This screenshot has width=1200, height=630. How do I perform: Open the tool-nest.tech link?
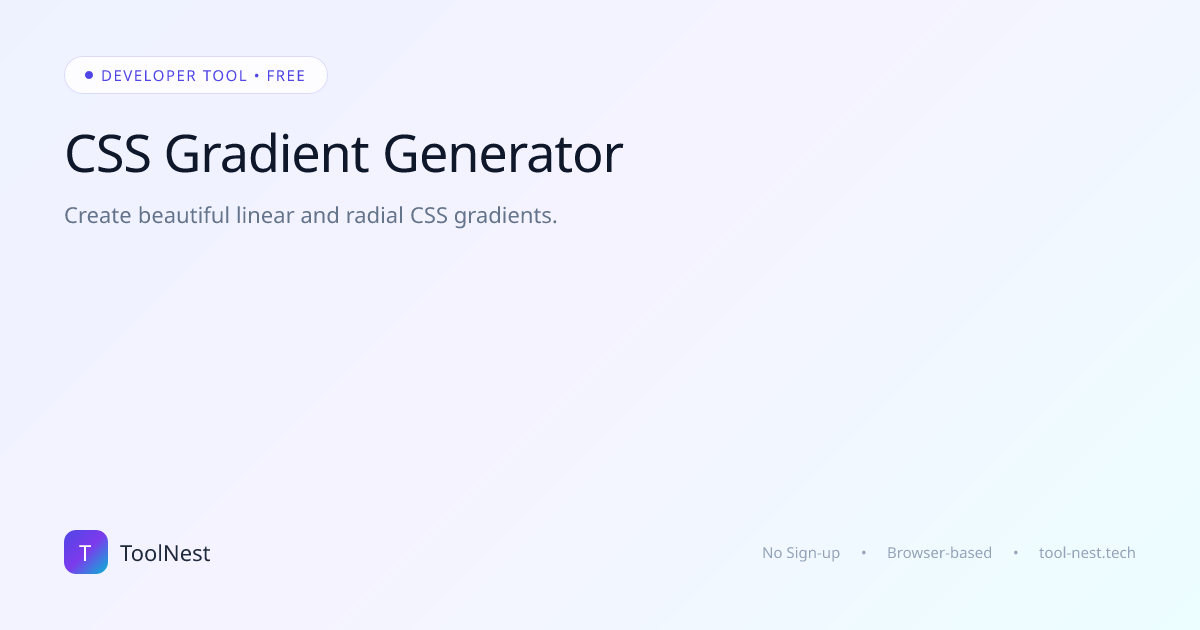pyautogui.click(x=1087, y=552)
